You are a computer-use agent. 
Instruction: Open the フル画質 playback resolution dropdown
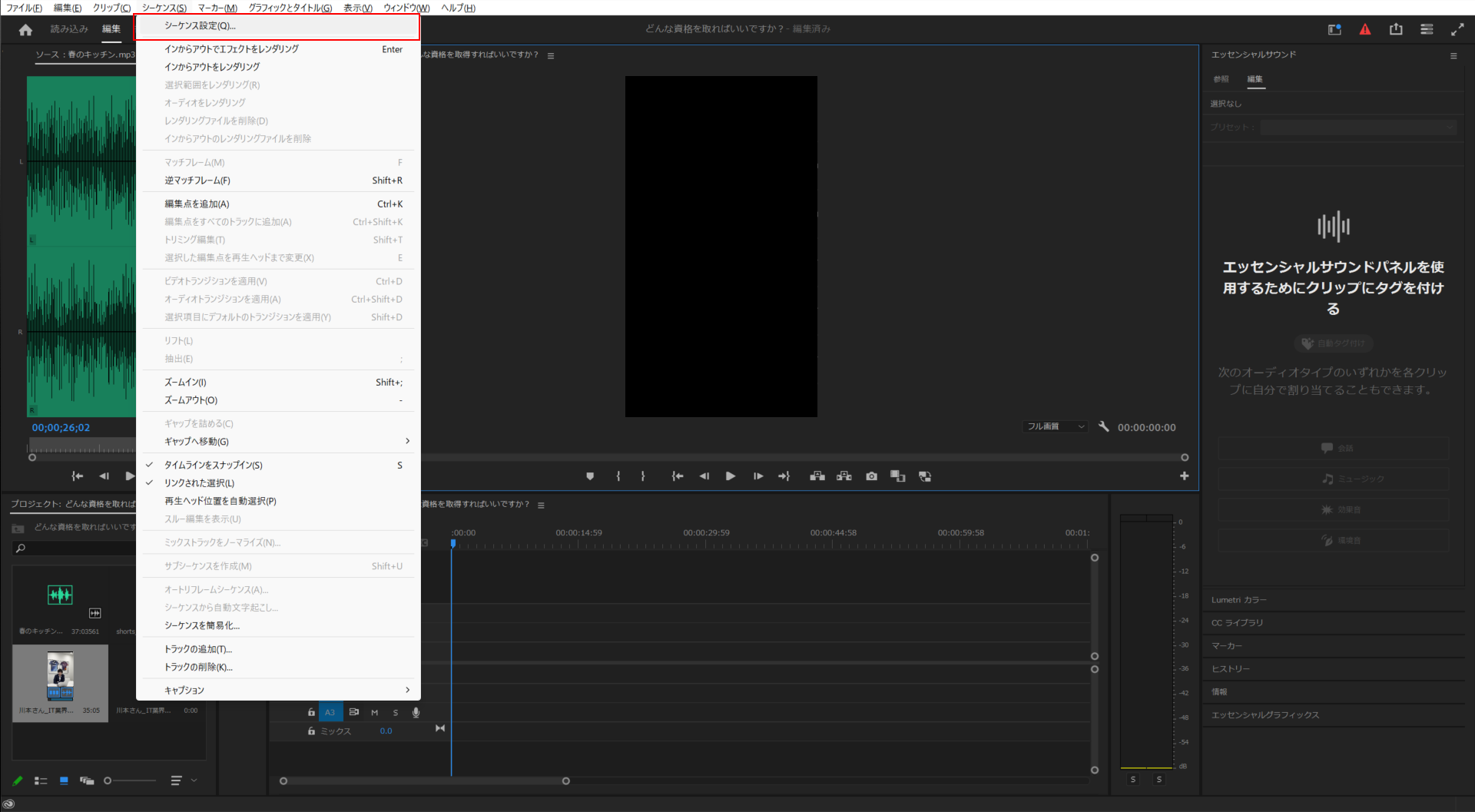coord(1056,426)
